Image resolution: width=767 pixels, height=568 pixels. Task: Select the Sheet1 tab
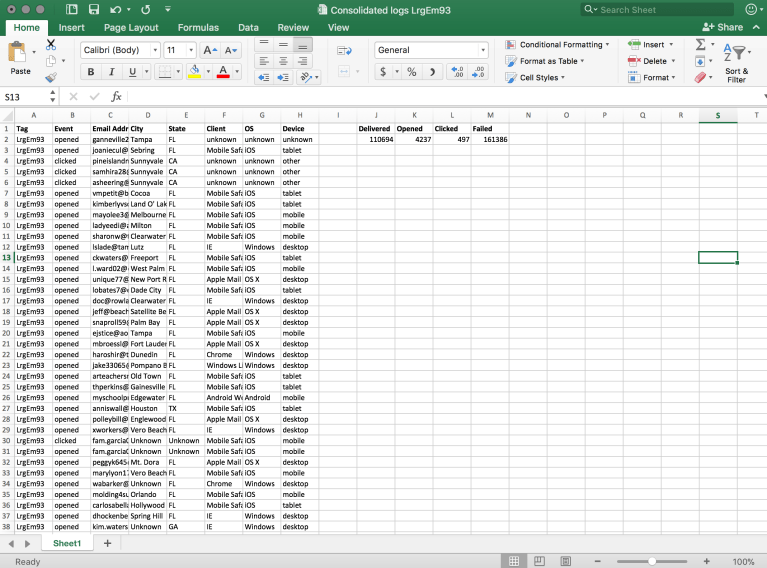[x=67, y=543]
